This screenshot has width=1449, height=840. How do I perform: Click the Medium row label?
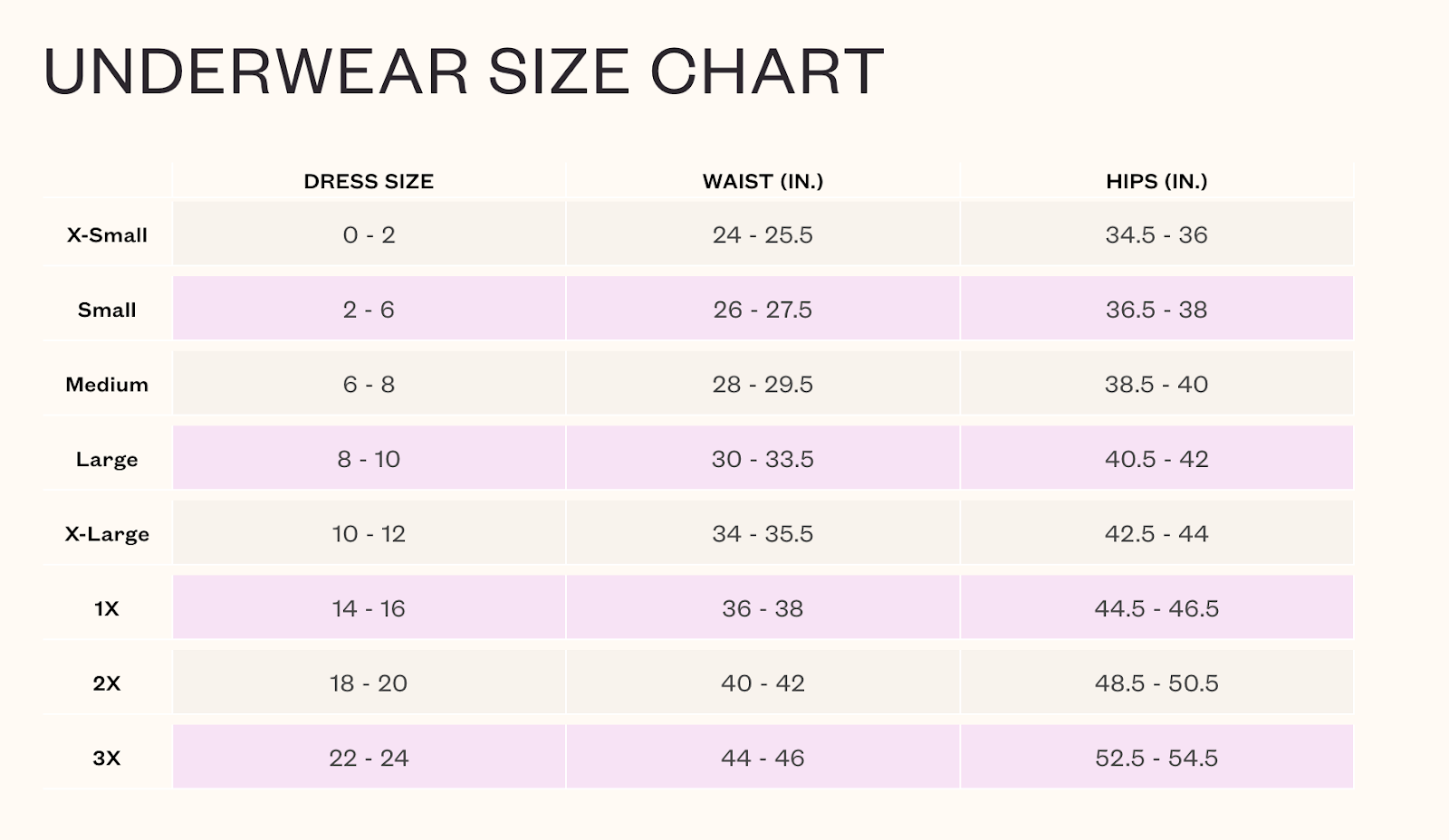107,385
